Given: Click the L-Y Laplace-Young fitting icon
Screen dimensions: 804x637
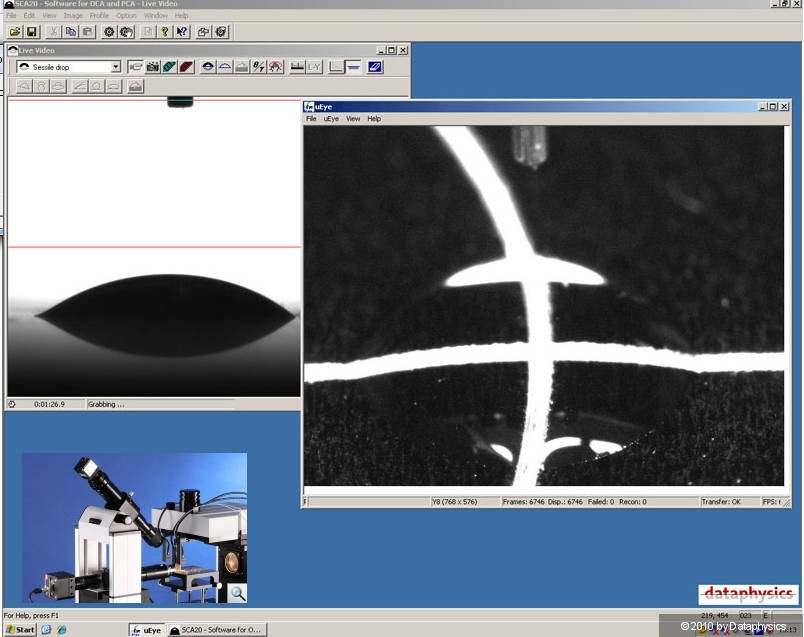Looking at the screenshot, I should (314, 67).
